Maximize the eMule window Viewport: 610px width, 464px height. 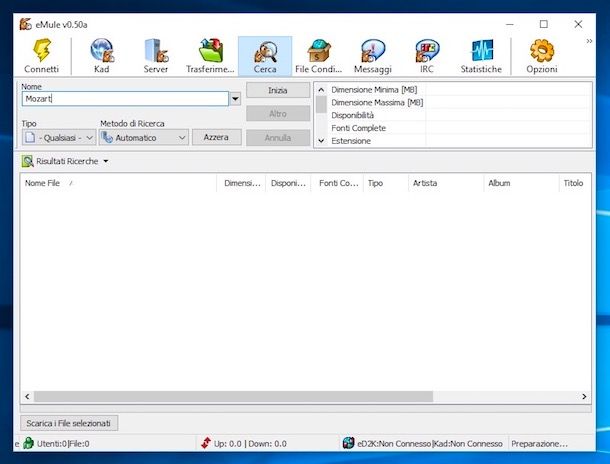tap(544, 24)
